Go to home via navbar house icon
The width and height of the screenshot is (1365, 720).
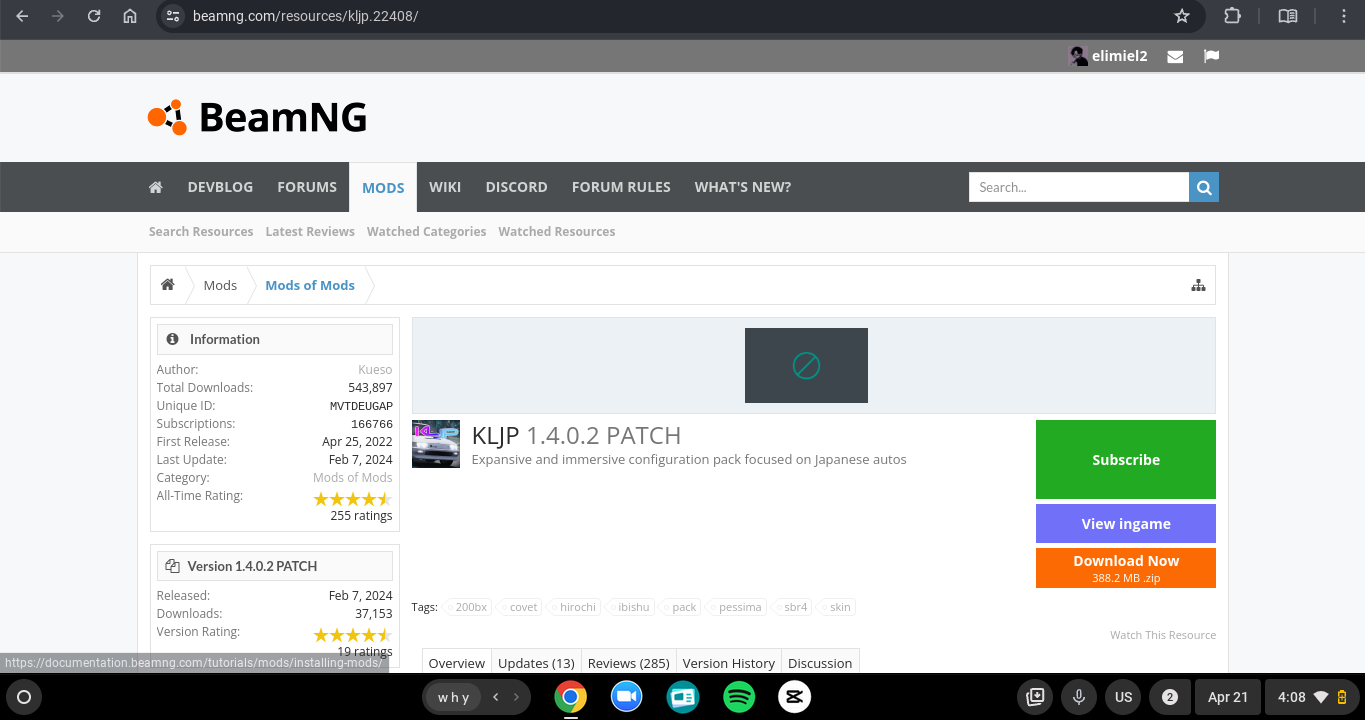click(156, 187)
